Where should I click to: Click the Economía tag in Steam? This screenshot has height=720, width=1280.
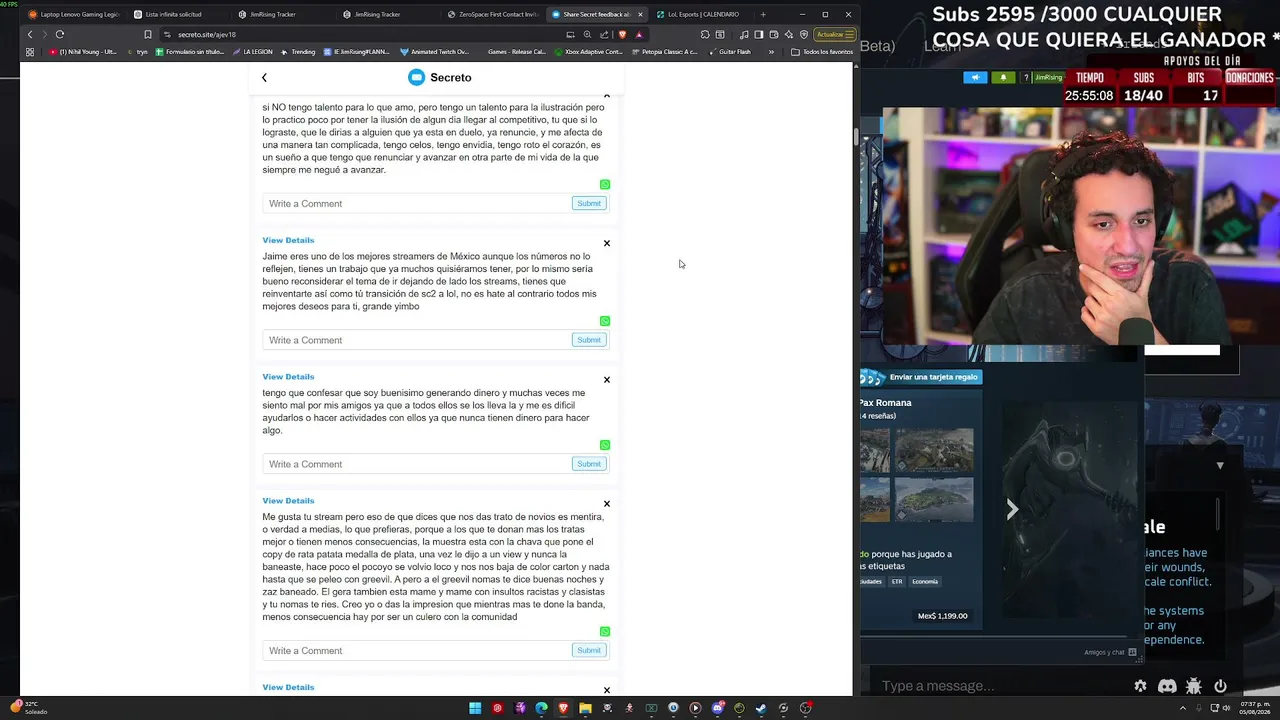pos(925,582)
